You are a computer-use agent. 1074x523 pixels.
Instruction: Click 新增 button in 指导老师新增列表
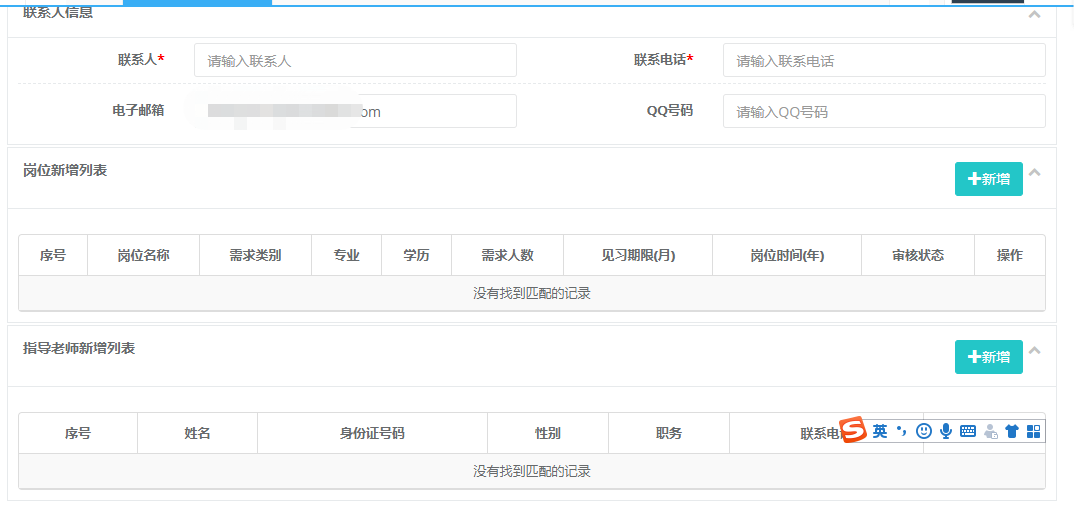[x=988, y=357]
